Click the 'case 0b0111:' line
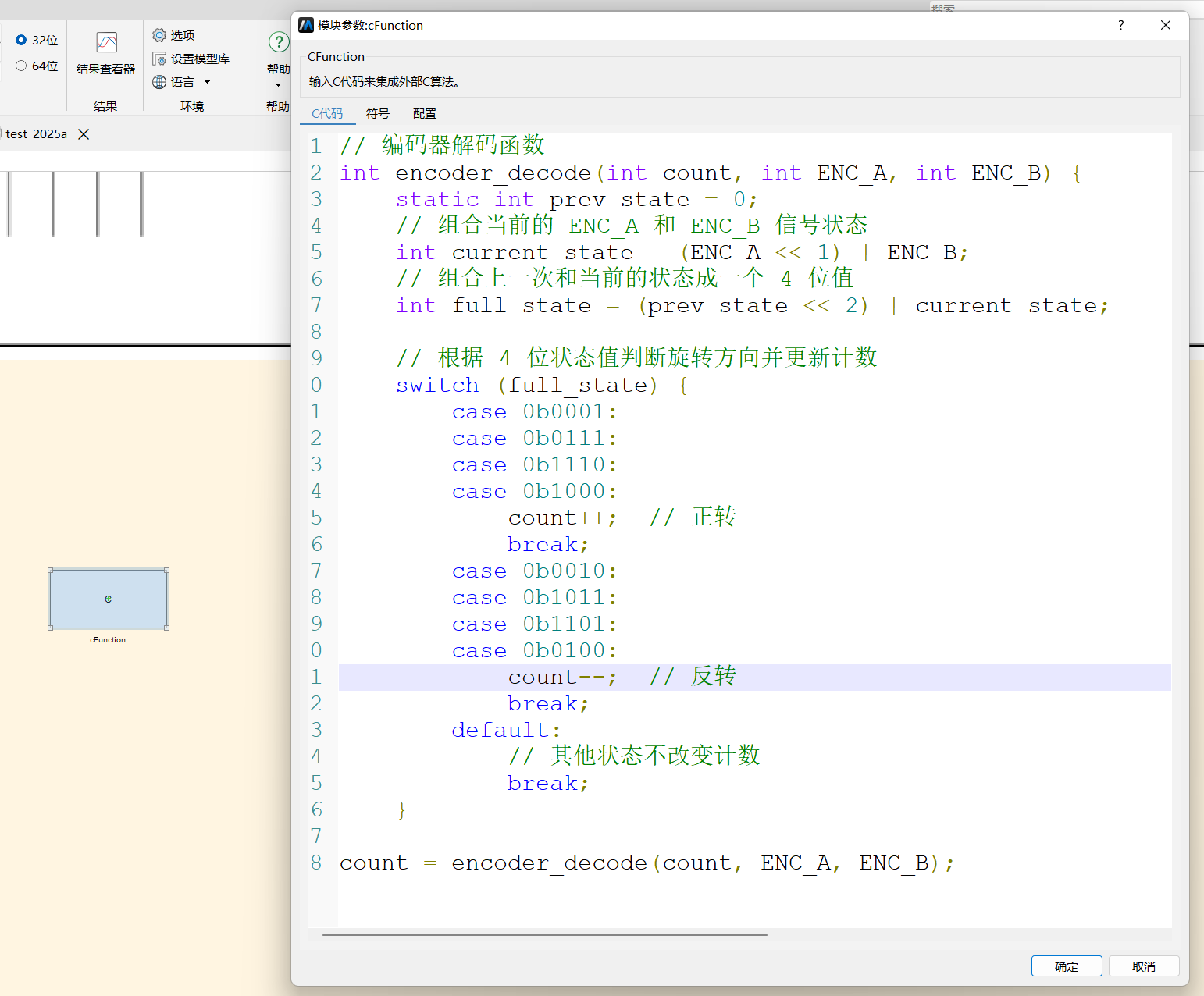This screenshot has width=1204, height=996. pyautogui.click(x=534, y=439)
